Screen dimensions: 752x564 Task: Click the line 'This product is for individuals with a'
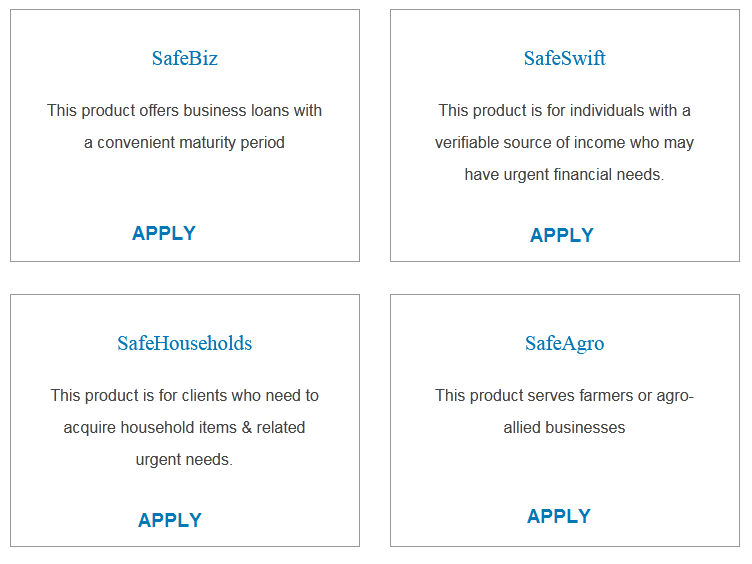click(564, 110)
